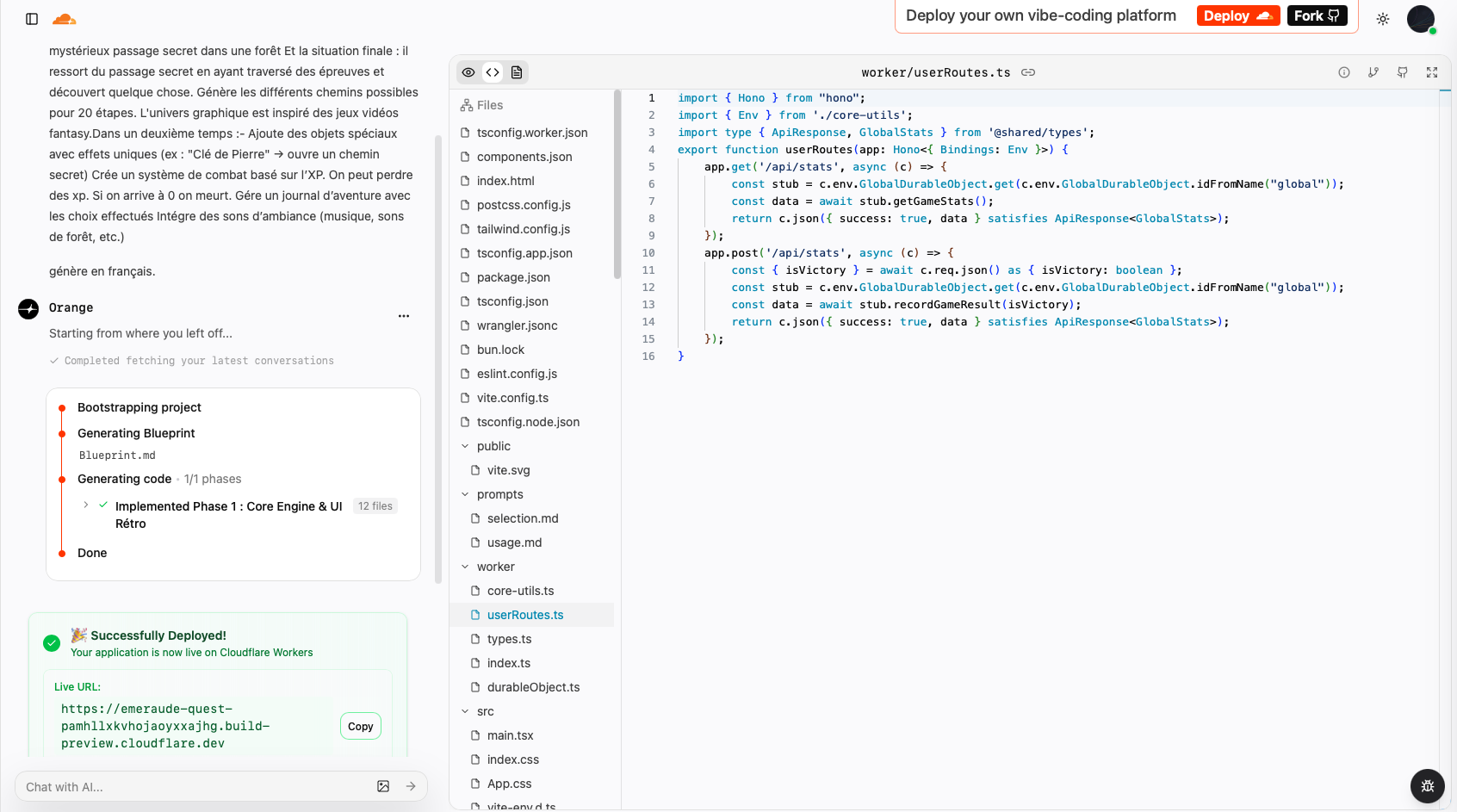Open the info icon in editor header

[1343, 72]
